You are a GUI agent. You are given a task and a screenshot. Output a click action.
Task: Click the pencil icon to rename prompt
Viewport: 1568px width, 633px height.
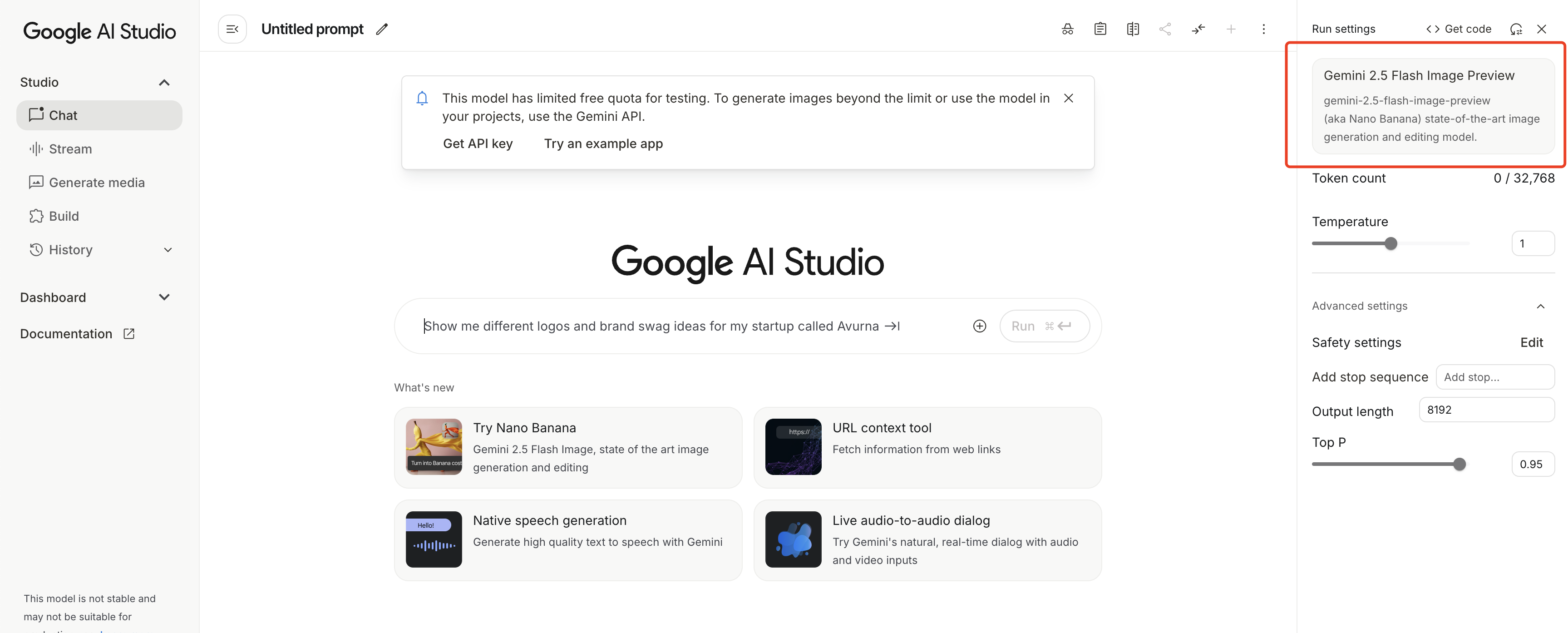[382, 29]
